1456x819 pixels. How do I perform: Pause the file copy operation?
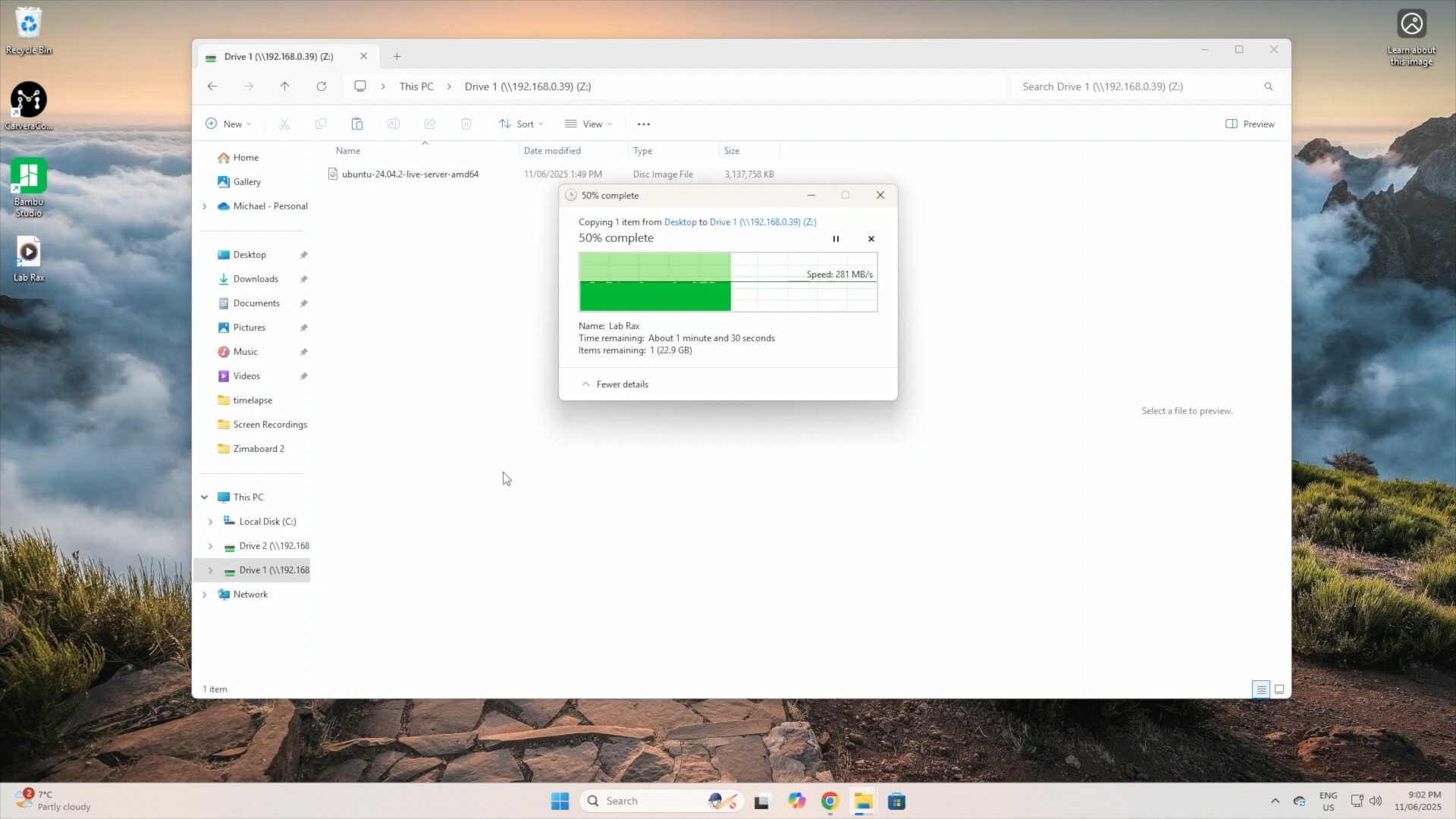[x=836, y=239]
